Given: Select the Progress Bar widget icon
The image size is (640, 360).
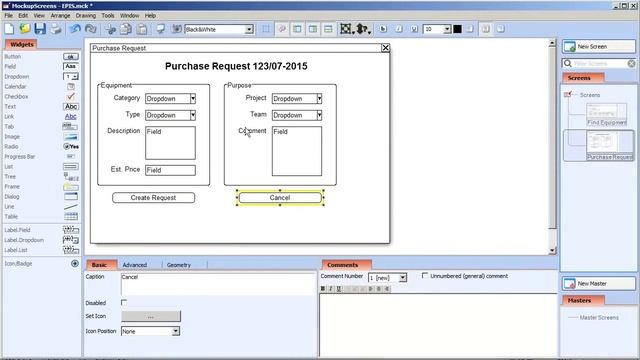Looking at the screenshot, I should (x=71, y=156).
